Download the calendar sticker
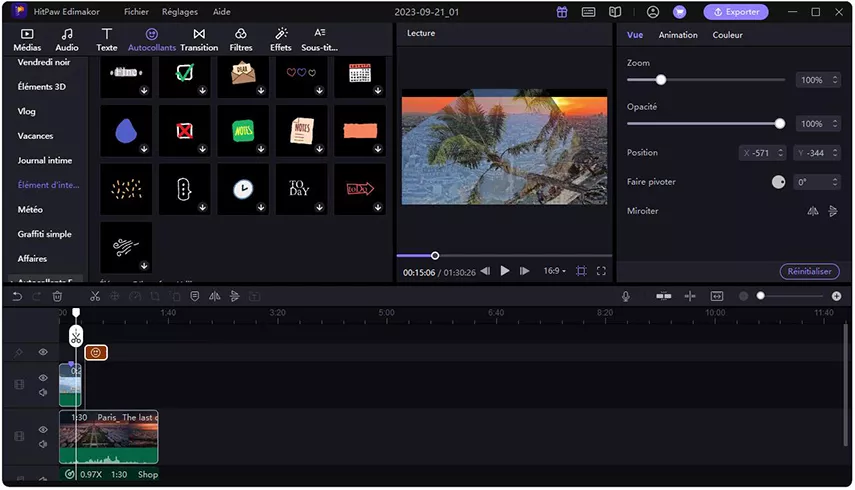The height and width of the screenshot is (490, 855). click(377, 90)
